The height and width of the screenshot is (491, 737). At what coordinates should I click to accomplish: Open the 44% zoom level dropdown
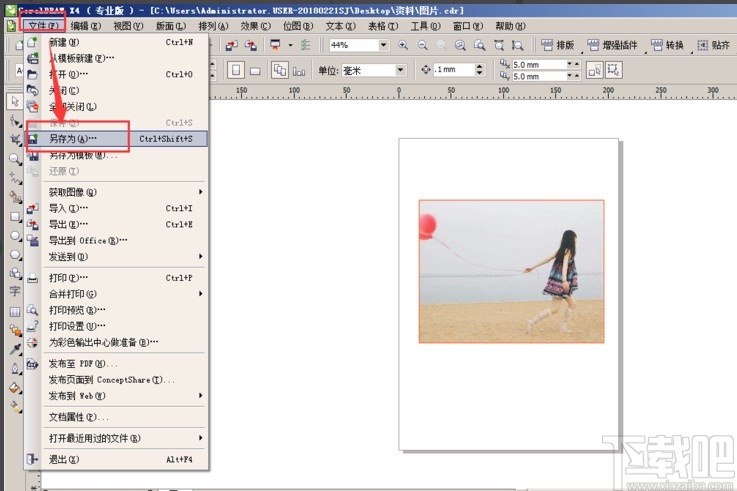pyautogui.click(x=384, y=45)
